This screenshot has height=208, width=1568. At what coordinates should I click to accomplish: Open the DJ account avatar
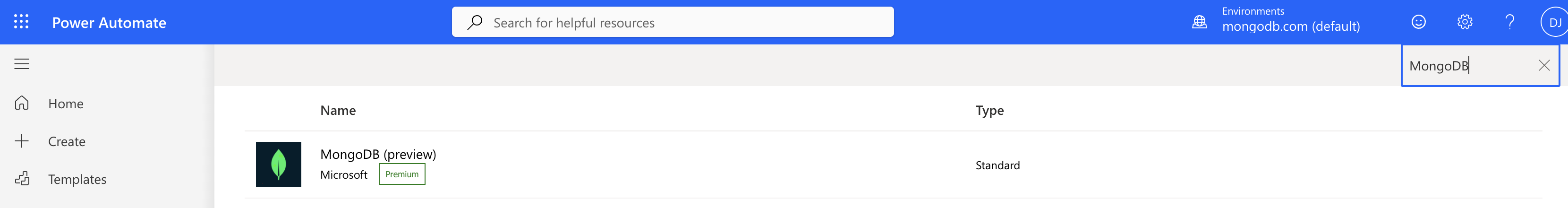(x=1555, y=23)
